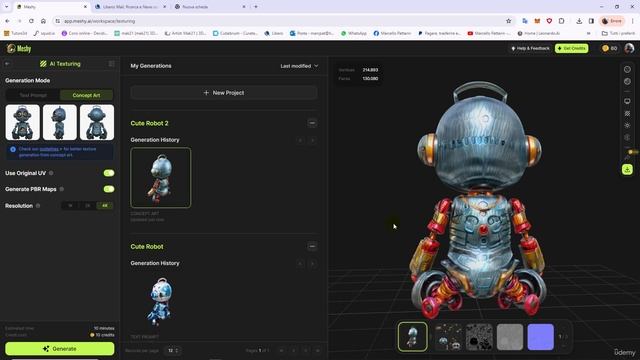Open a new browser tab
This screenshot has height=360, width=640.
(256, 7)
